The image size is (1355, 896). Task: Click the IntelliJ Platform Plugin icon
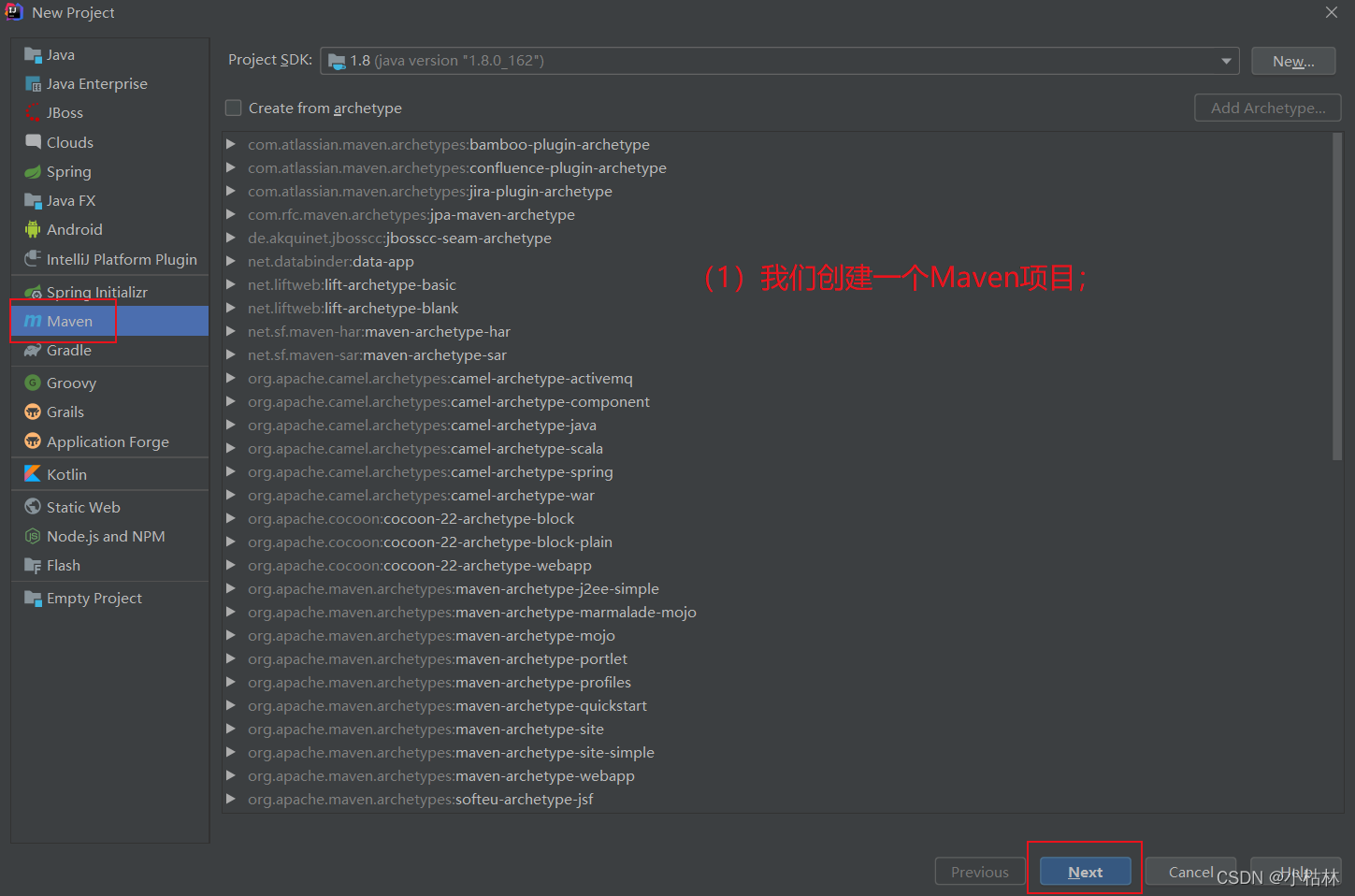pos(33,259)
